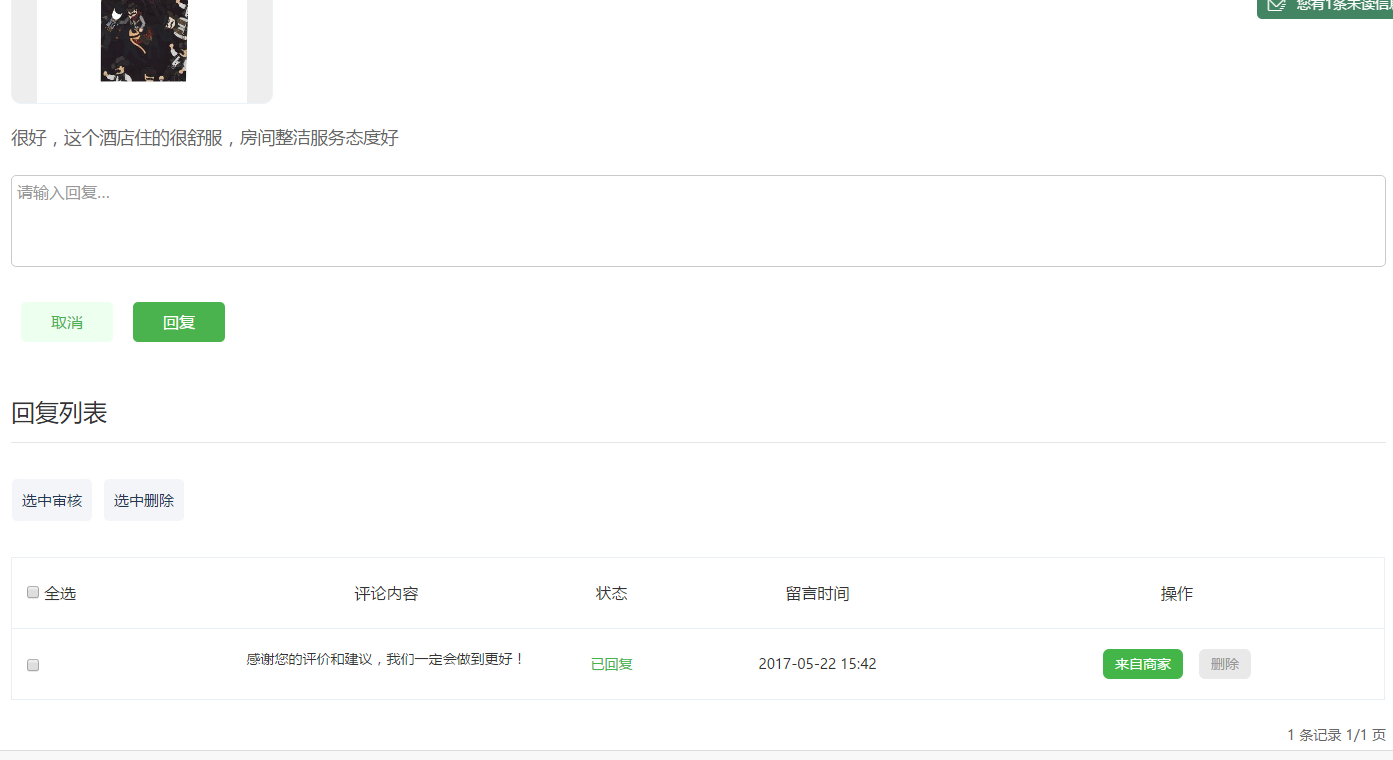Image resolution: width=1393 pixels, height=760 pixels.
Task: Click the 来自商家 green tag button
Action: (1142, 664)
